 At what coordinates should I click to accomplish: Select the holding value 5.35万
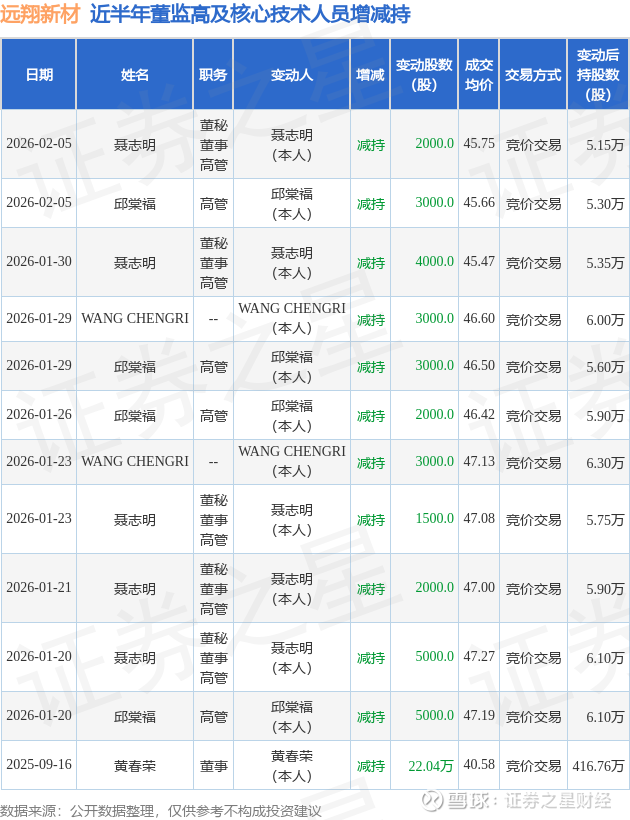[x=605, y=263]
